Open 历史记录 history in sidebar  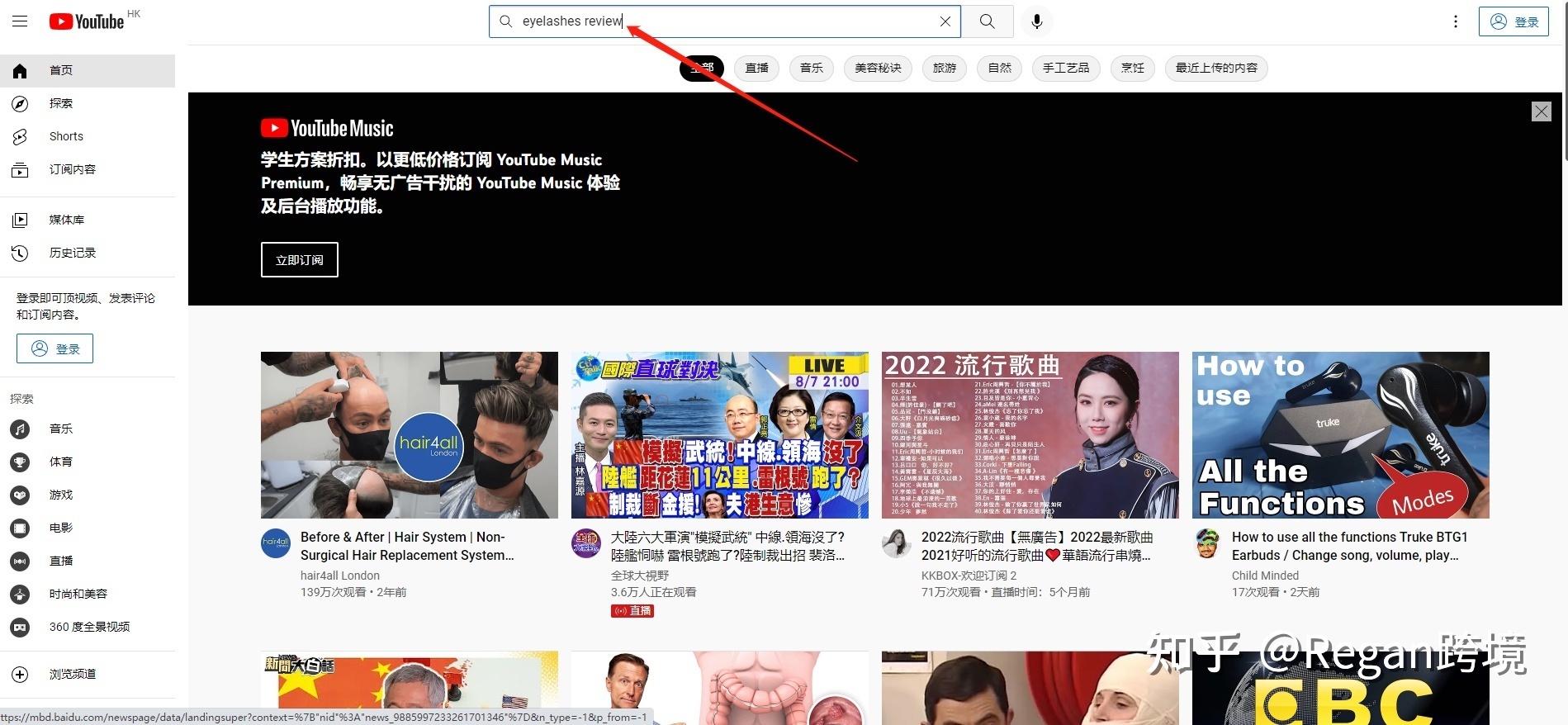point(88,253)
